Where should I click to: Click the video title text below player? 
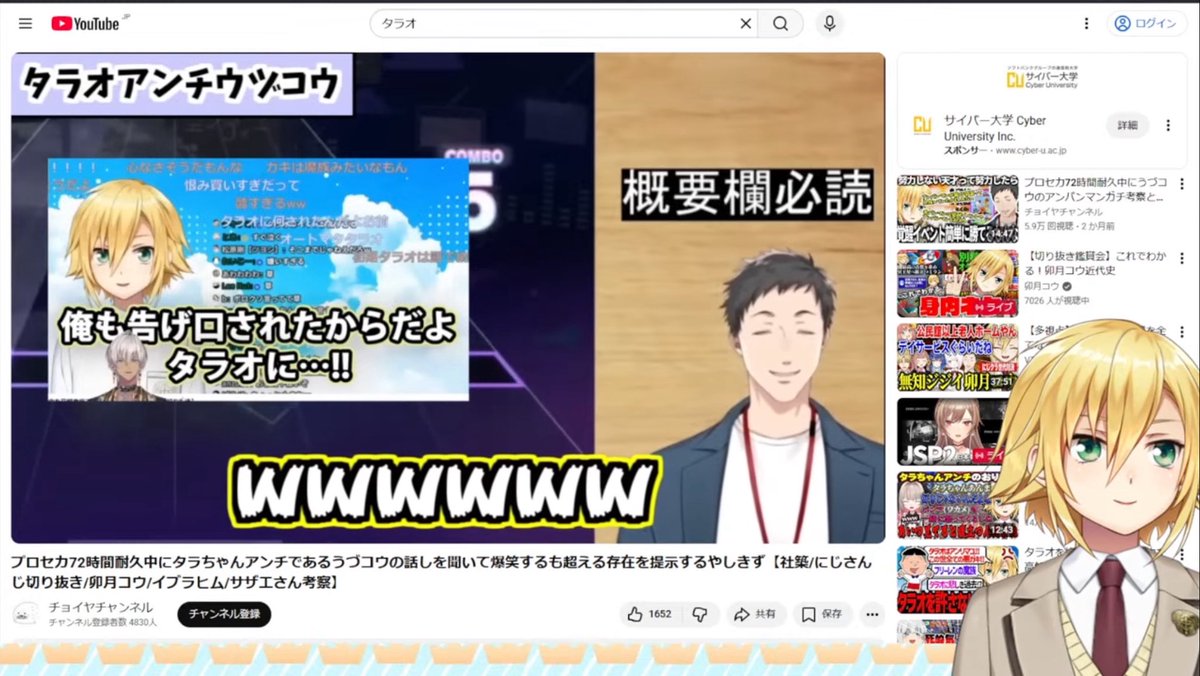441,571
